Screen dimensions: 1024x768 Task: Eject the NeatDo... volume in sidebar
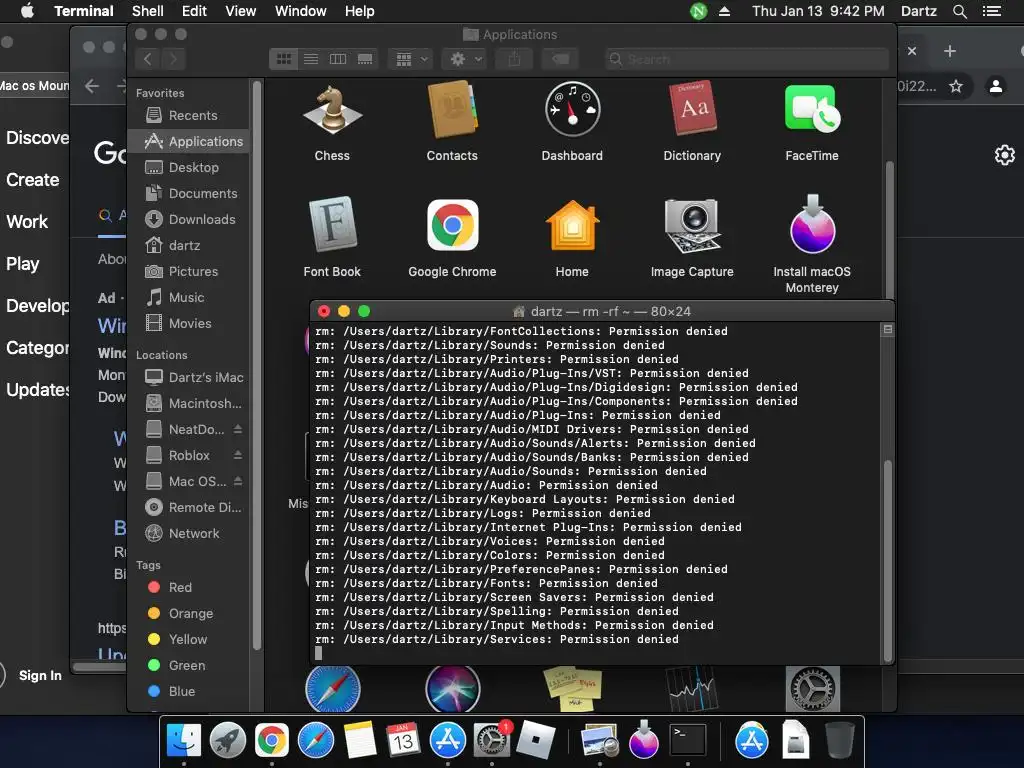click(238, 429)
